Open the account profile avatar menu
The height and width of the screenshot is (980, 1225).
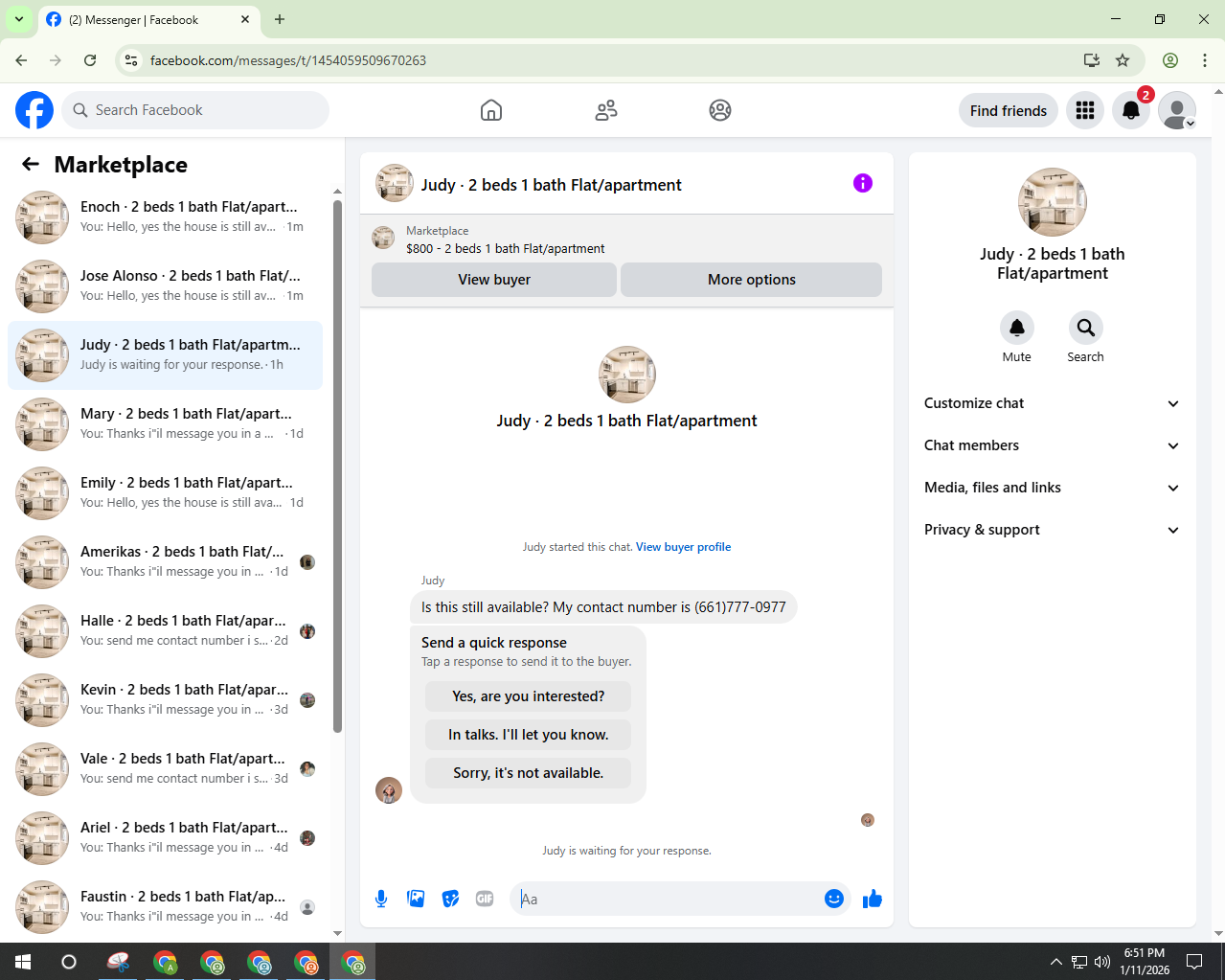pos(1177,110)
